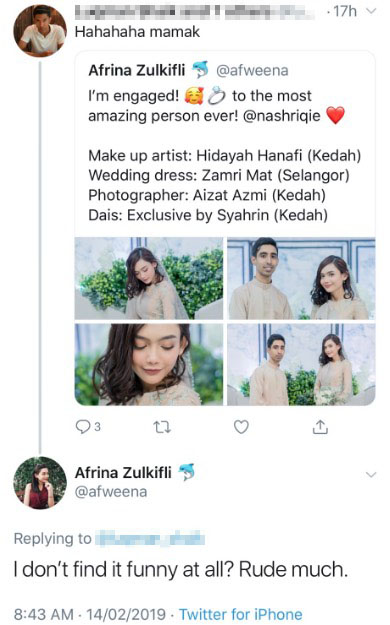Open Twitter for iPhone link
This screenshot has height=625, width=390.
click(x=240, y=614)
